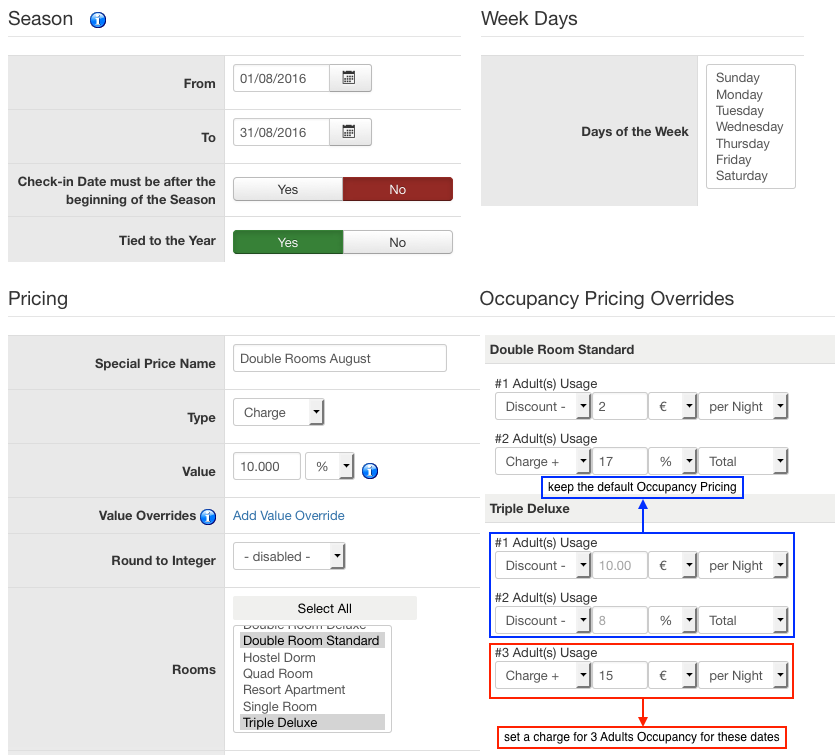Select Double Room Standard in Rooms list

[312, 641]
